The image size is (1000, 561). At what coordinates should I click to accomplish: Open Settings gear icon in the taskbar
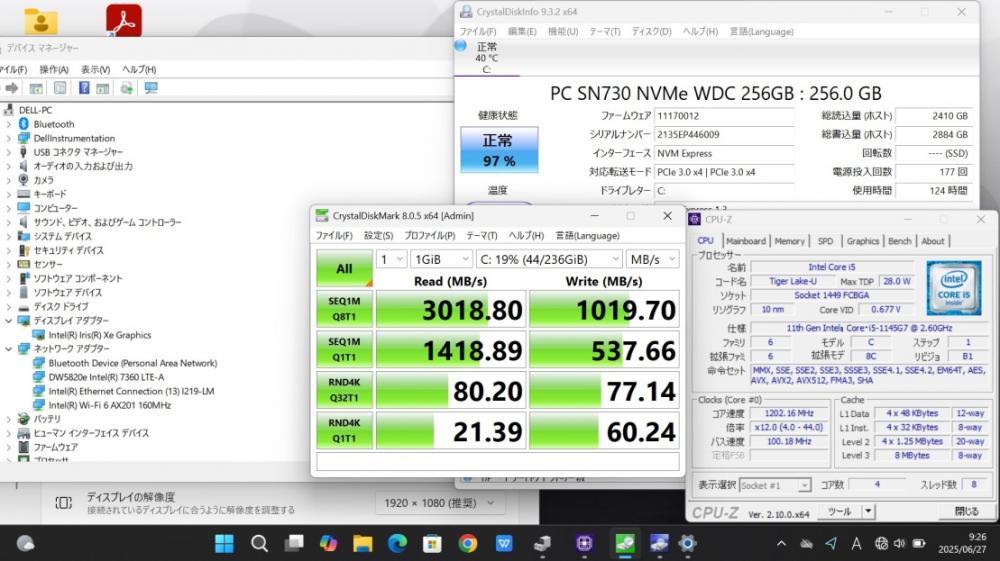pyautogui.click(x=688, y=543)
